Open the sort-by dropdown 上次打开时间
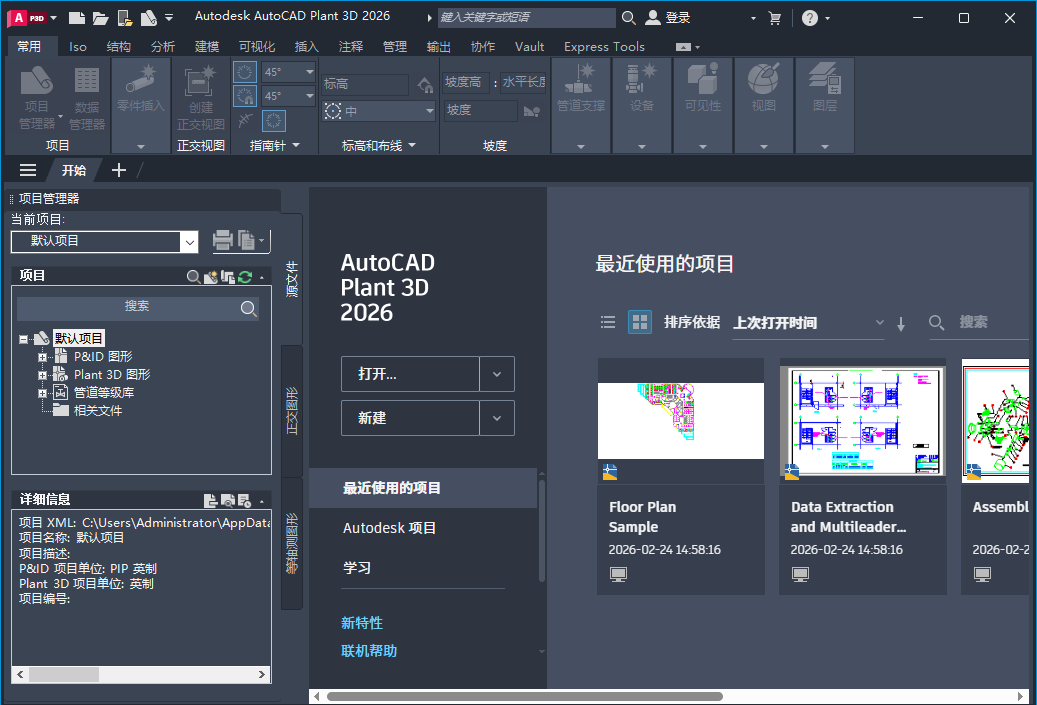 pos(809,323)
